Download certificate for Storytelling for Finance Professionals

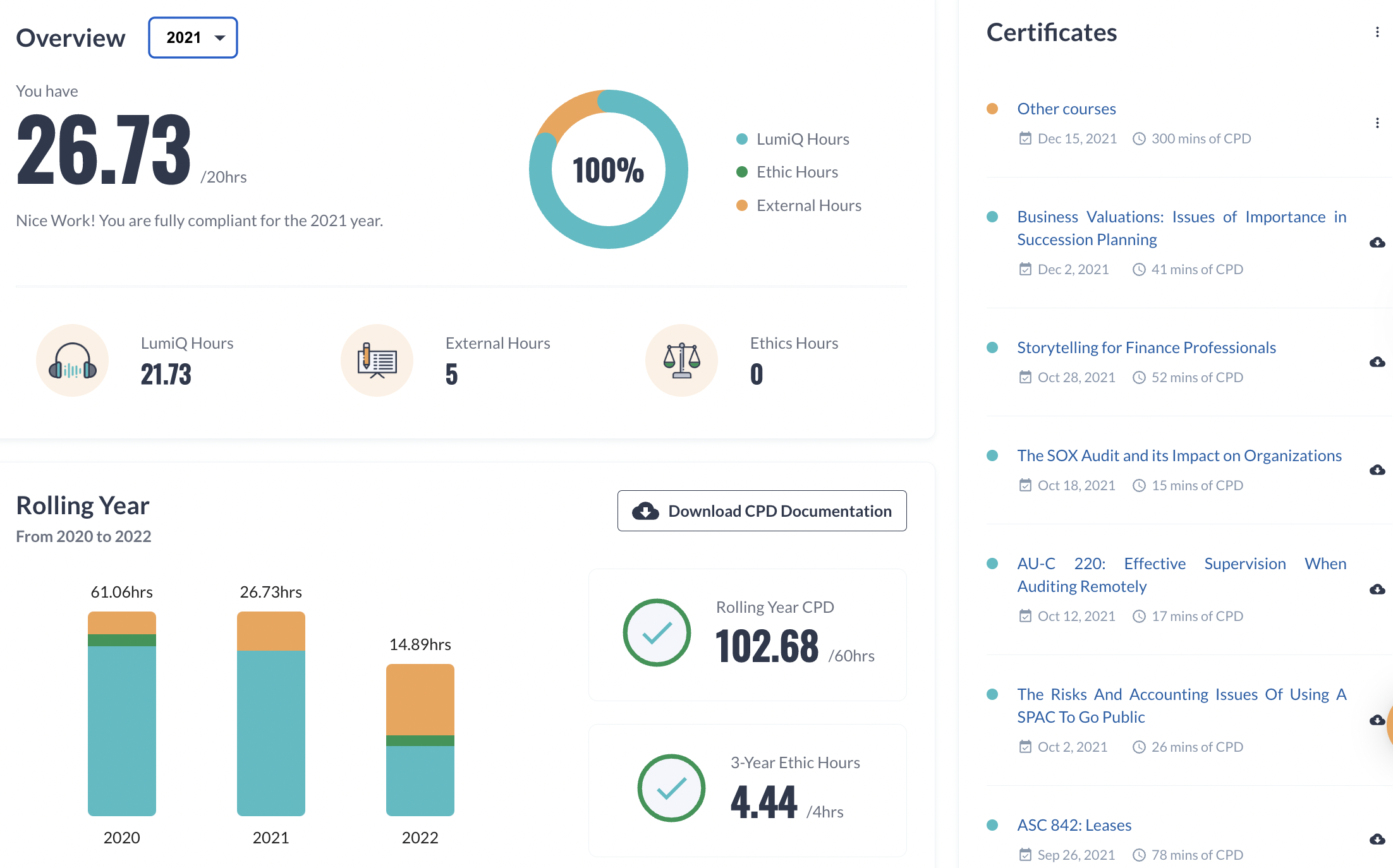point(1377,362)
